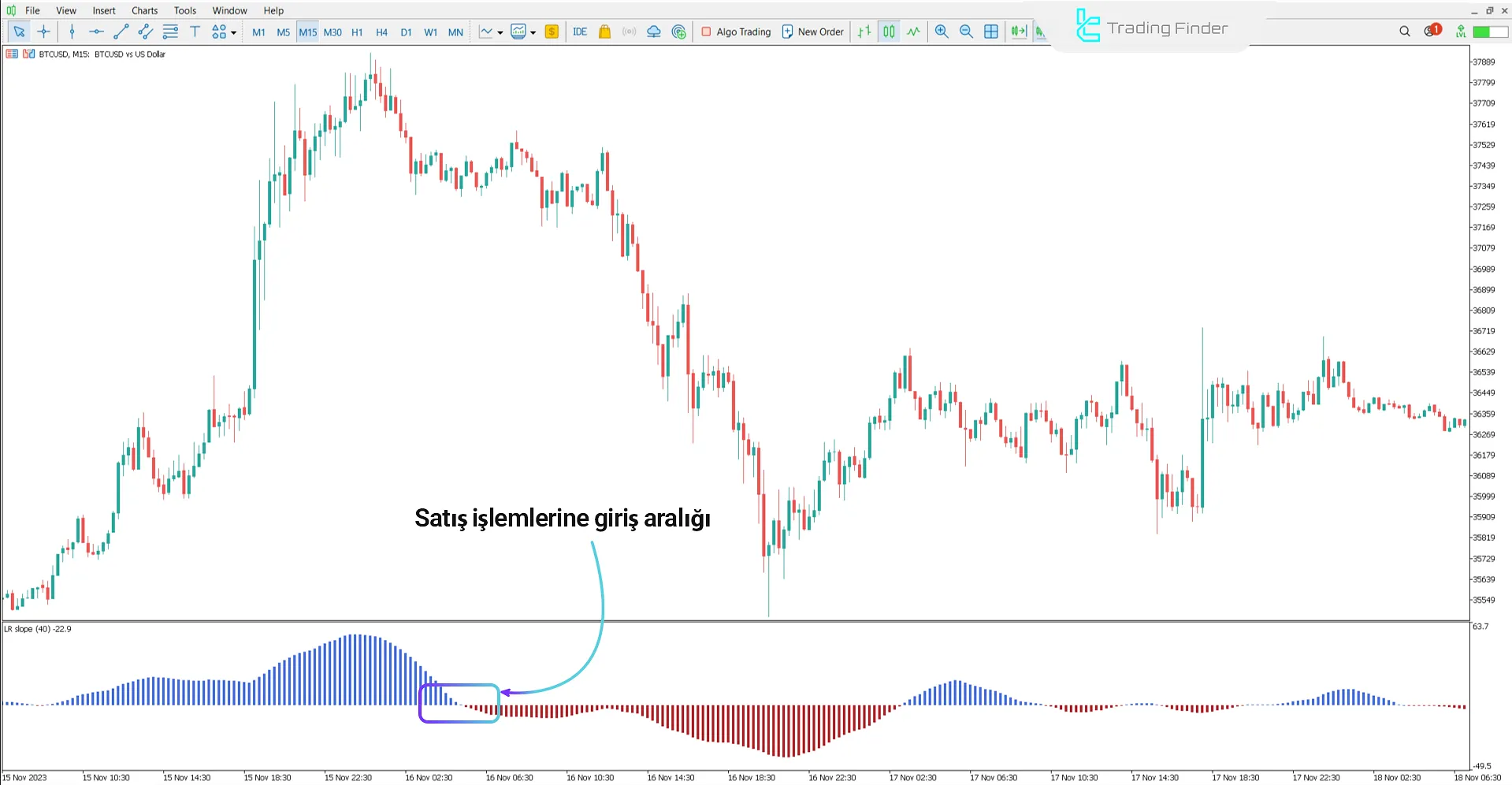Open the search magnifier icon
This screenshot has width=1512, height=785.
1404,32
